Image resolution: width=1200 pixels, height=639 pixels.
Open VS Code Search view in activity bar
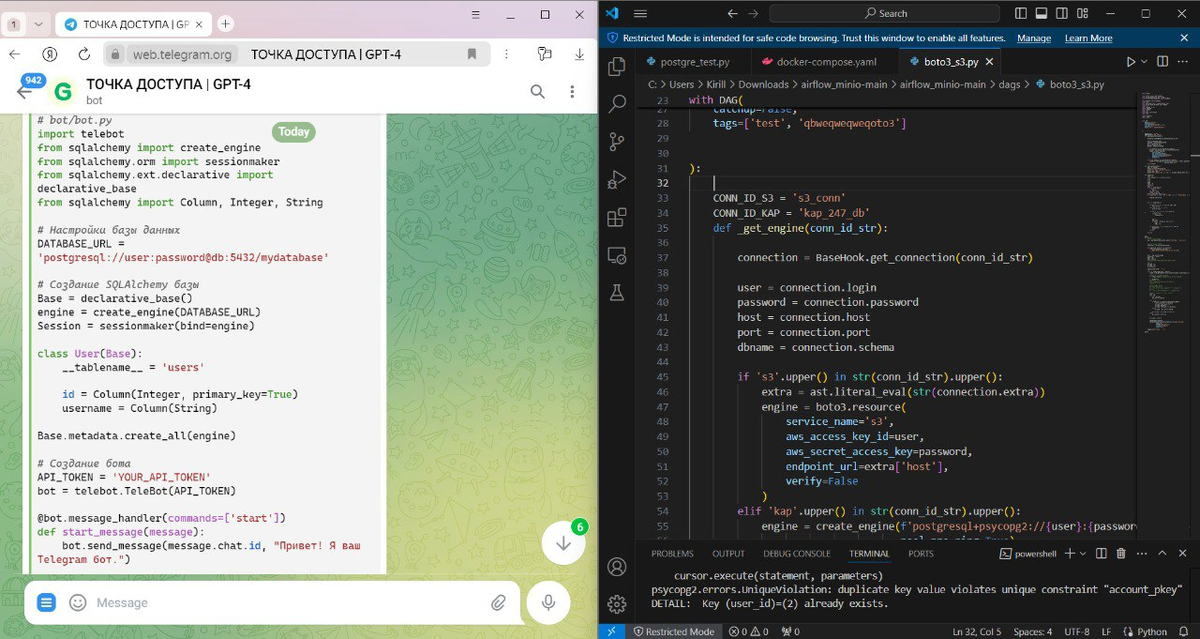coord(617,103)
